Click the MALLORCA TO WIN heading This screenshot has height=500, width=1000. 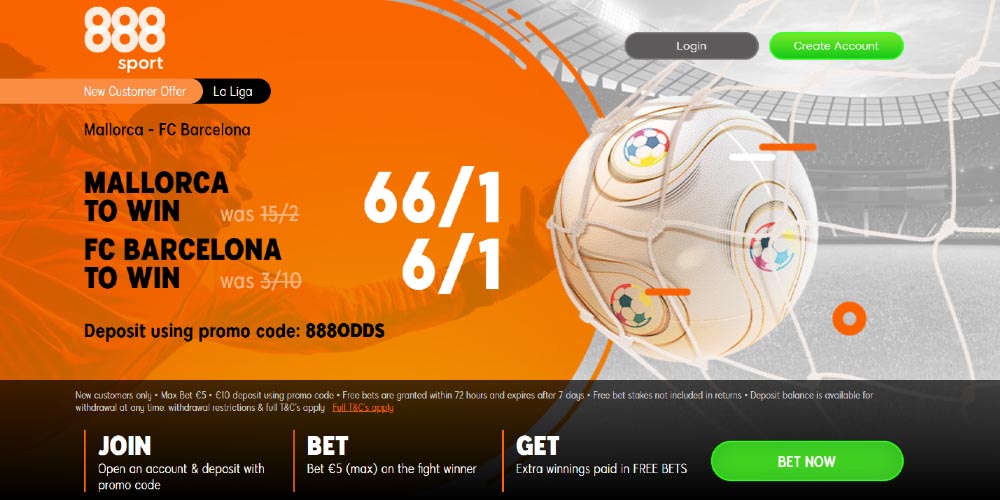coord(156,197)
